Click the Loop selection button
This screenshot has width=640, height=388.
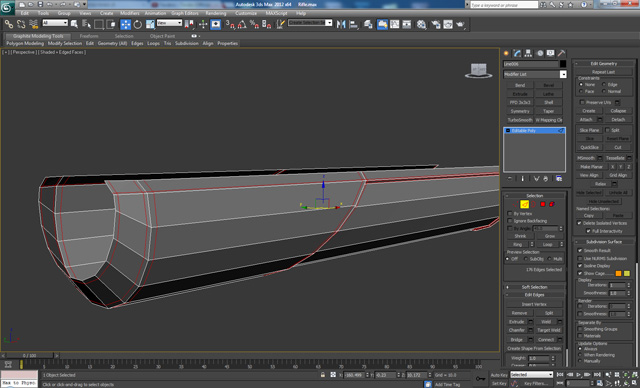point(547,244)
